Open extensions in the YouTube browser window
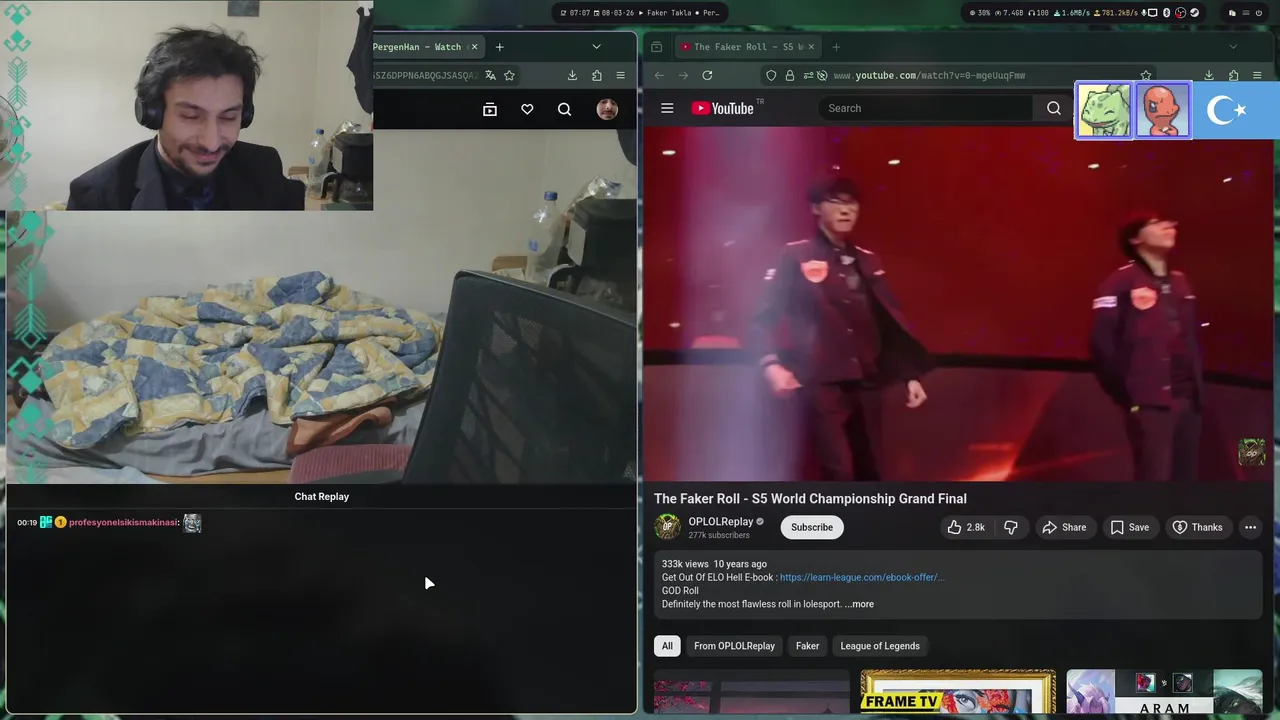This screenshot has width=1280, height=720. coord(1233,75)
